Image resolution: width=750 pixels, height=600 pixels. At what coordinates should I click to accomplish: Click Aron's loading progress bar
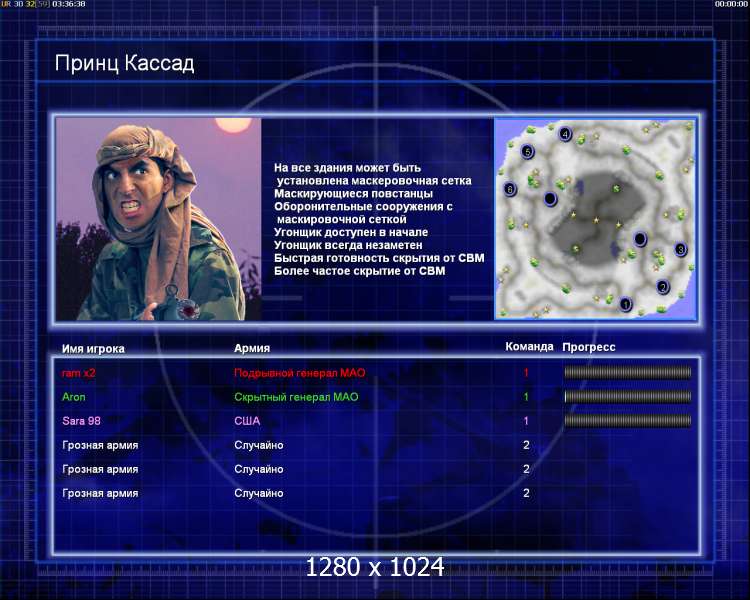(628, 396)
